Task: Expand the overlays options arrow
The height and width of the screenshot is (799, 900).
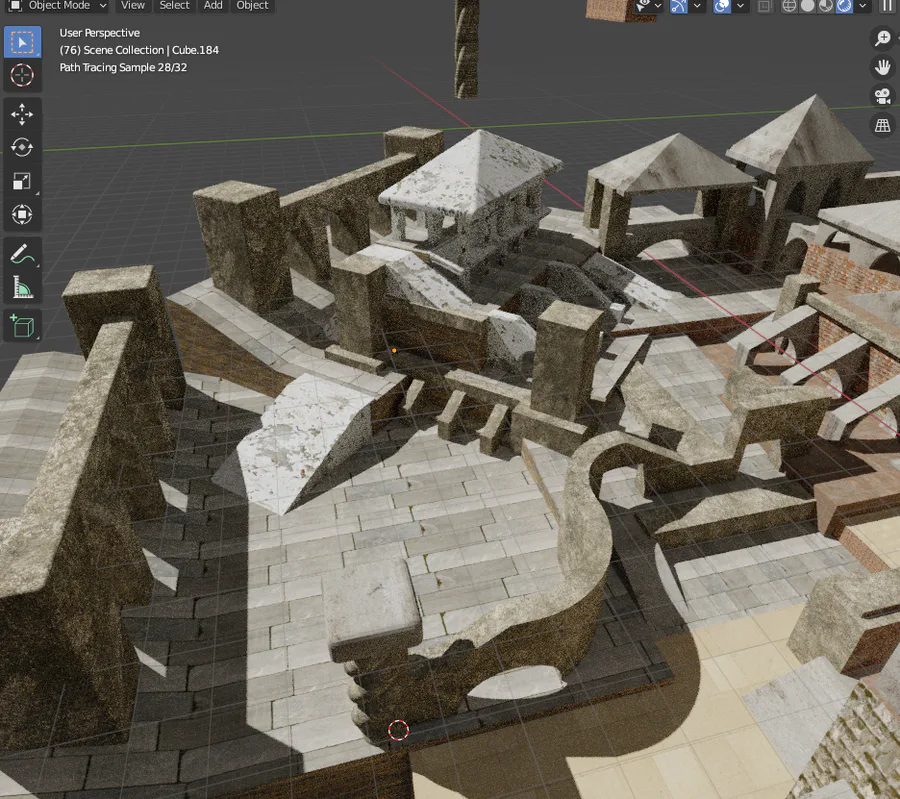Action: coord(740,6)
